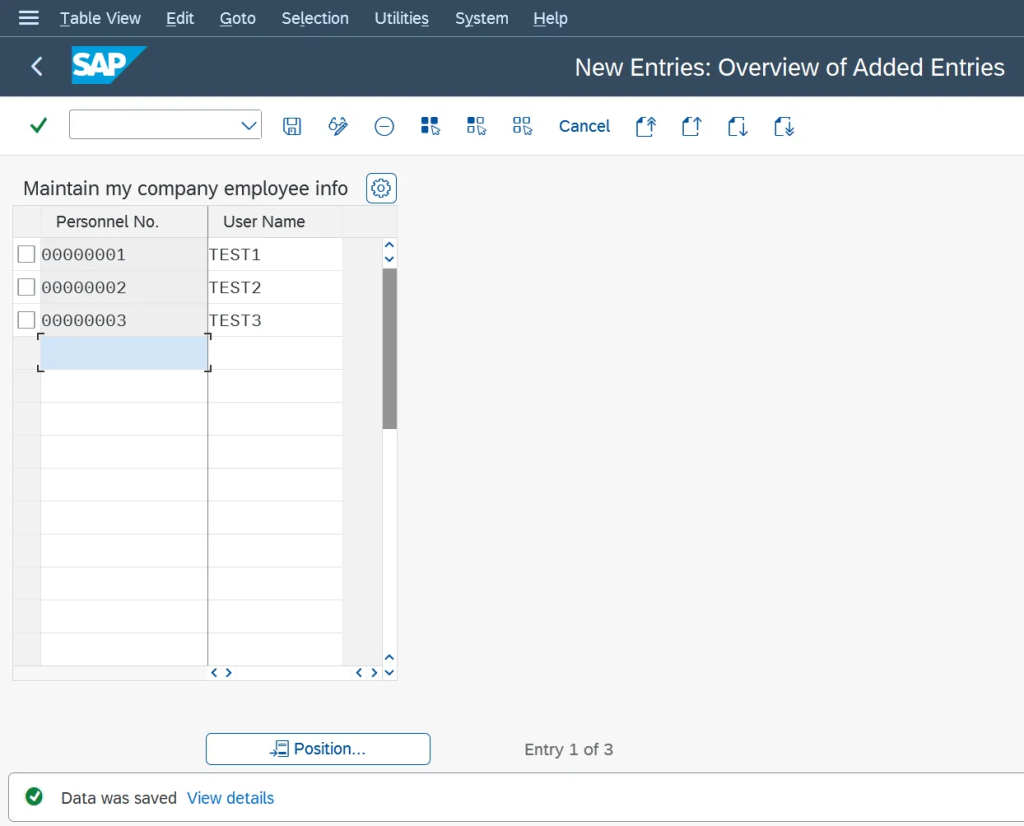
Task: Switch between display and change mode
Action: (338, 126)
